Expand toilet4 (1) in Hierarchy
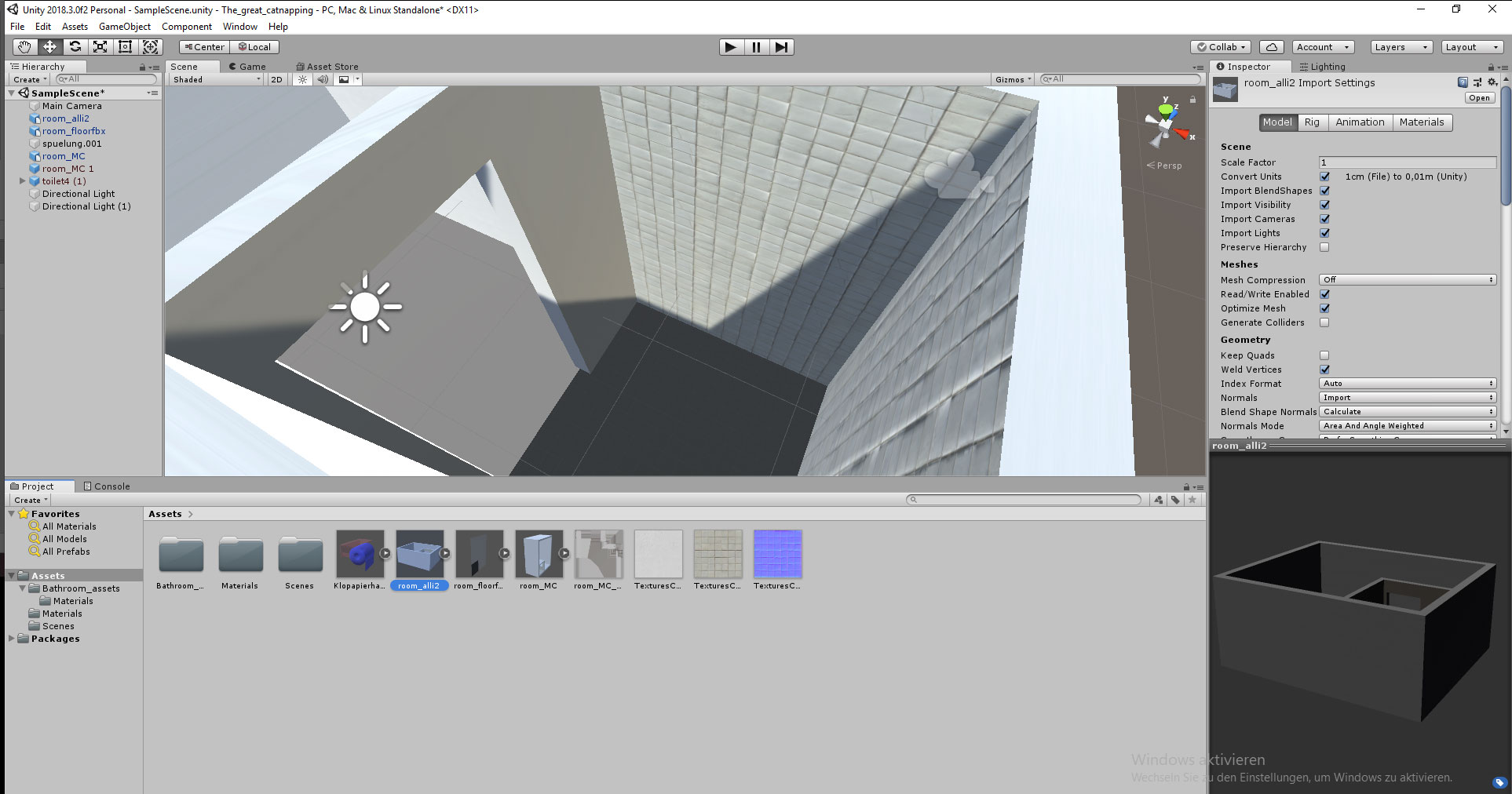Viewport: 1512px width, 794px height. pos(23,181)
